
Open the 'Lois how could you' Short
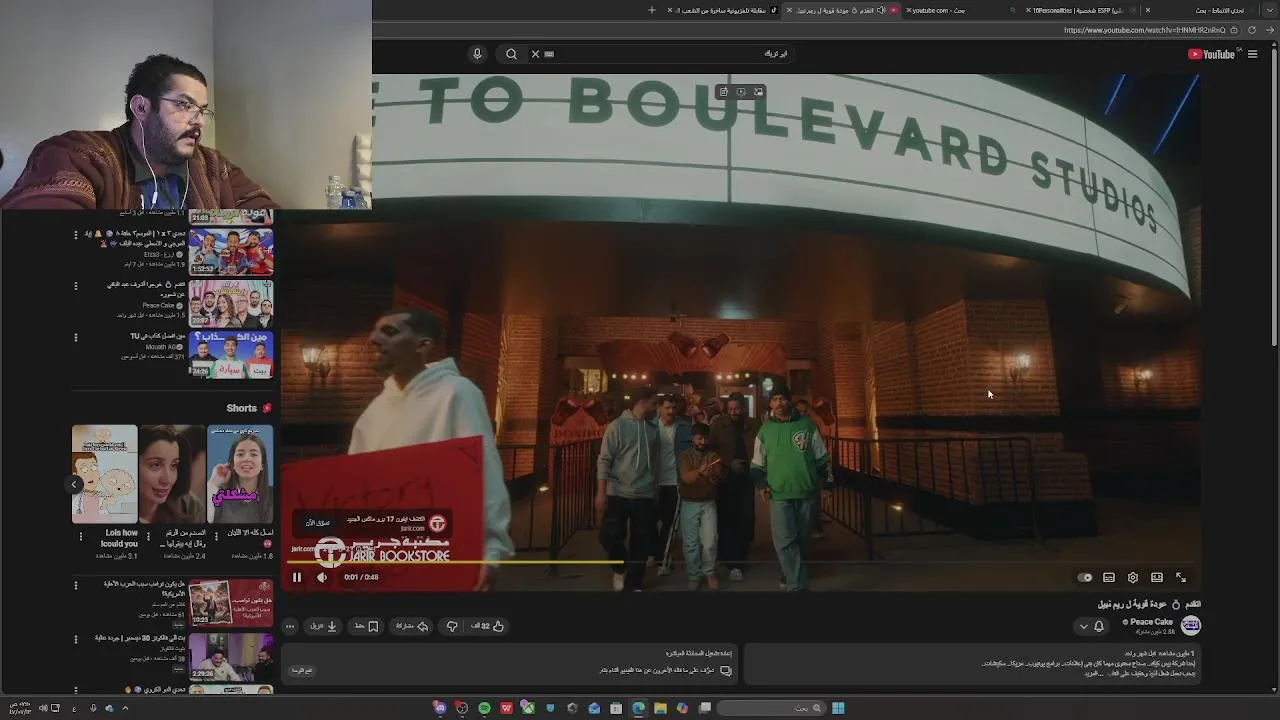(105, 474)
